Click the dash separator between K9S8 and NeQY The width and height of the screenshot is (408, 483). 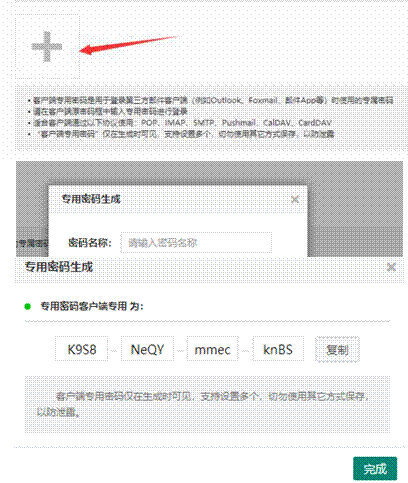coord(114,351)
